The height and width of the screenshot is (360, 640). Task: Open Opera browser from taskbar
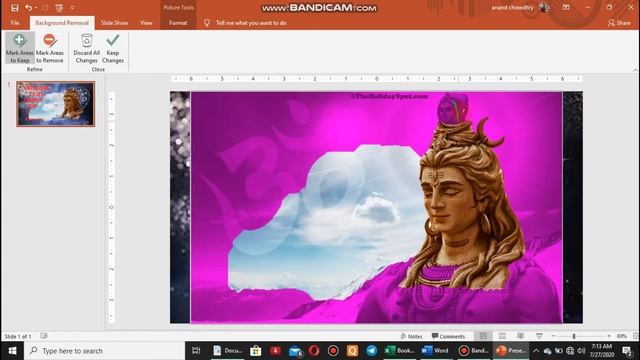coord(314,351)
